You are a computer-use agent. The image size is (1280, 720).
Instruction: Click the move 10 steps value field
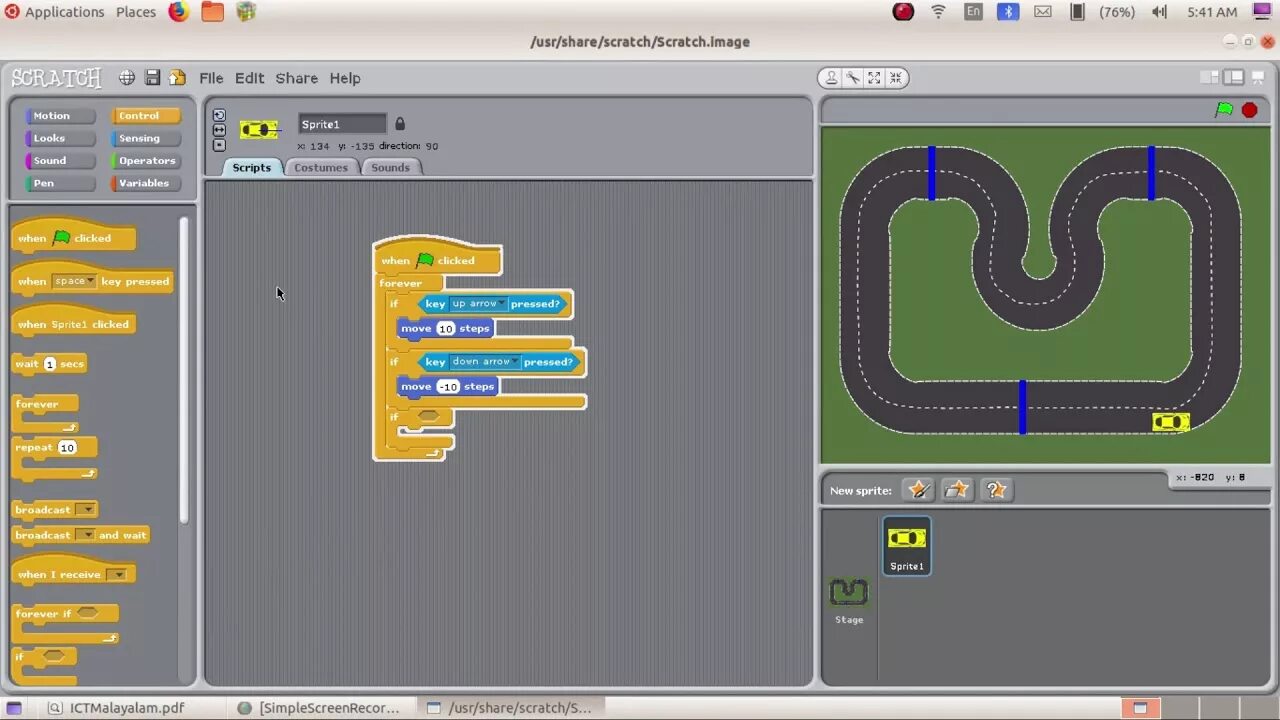pos(446,328)
